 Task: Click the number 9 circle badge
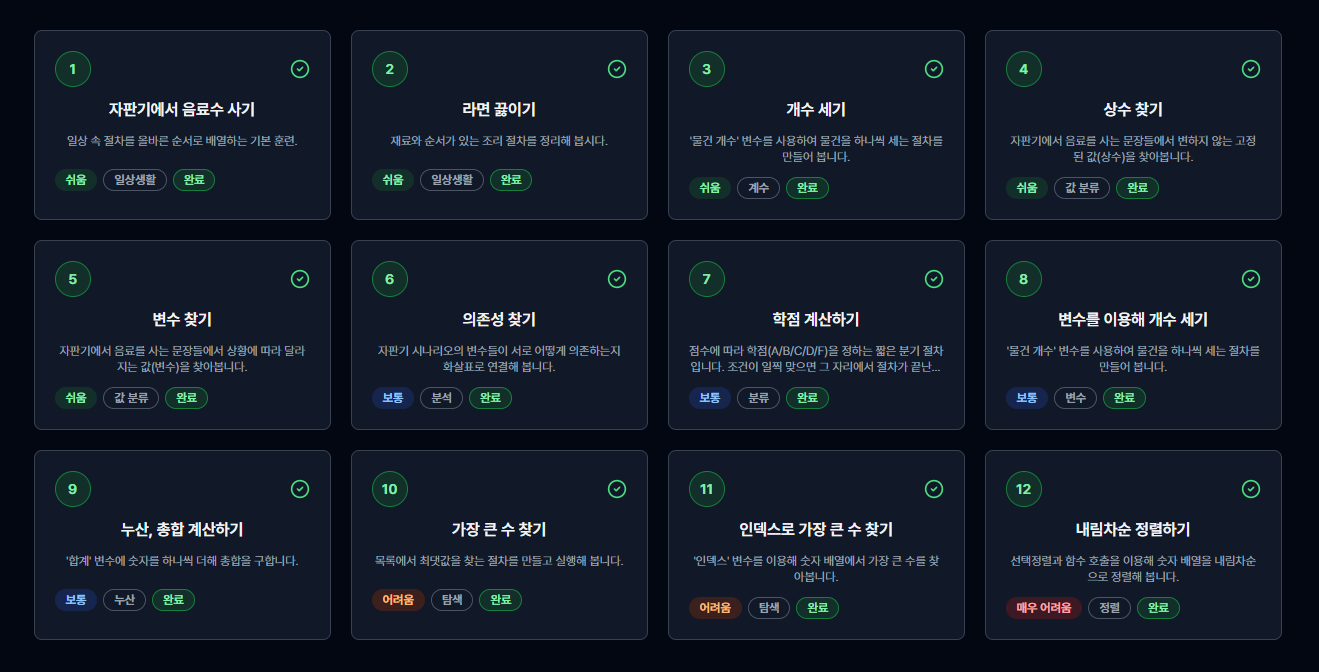[x=73, y=489]
